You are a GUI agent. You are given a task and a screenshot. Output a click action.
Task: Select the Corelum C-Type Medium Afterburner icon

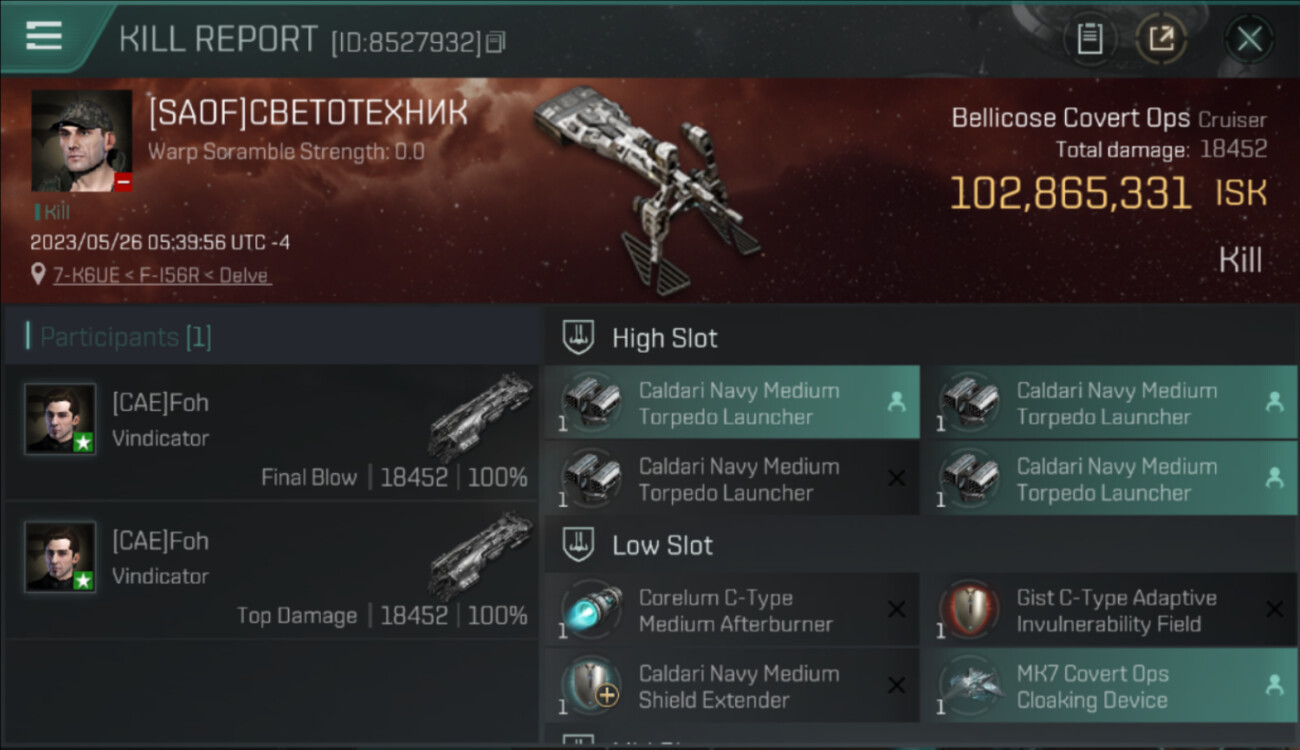[590, 609]
